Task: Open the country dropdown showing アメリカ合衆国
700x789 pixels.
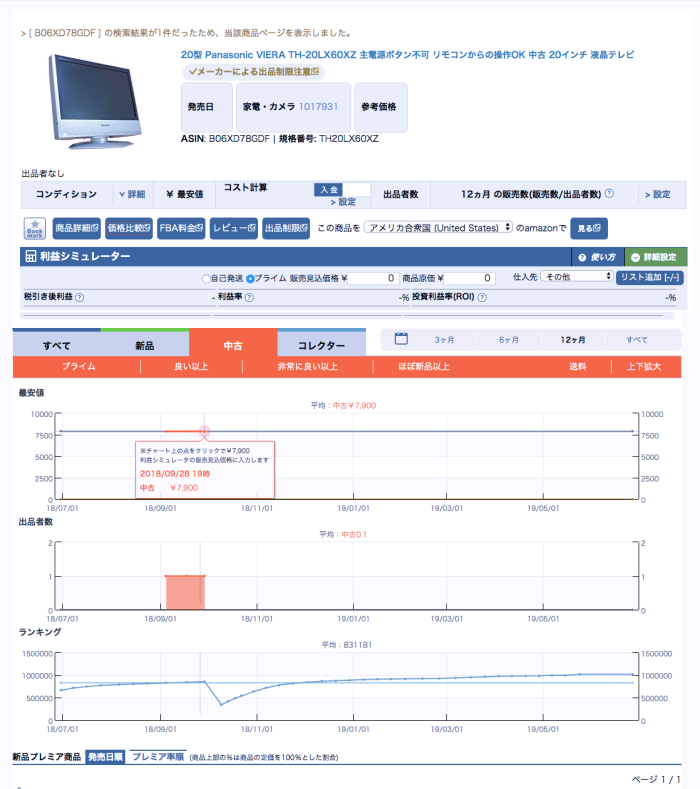Action: 438,227
